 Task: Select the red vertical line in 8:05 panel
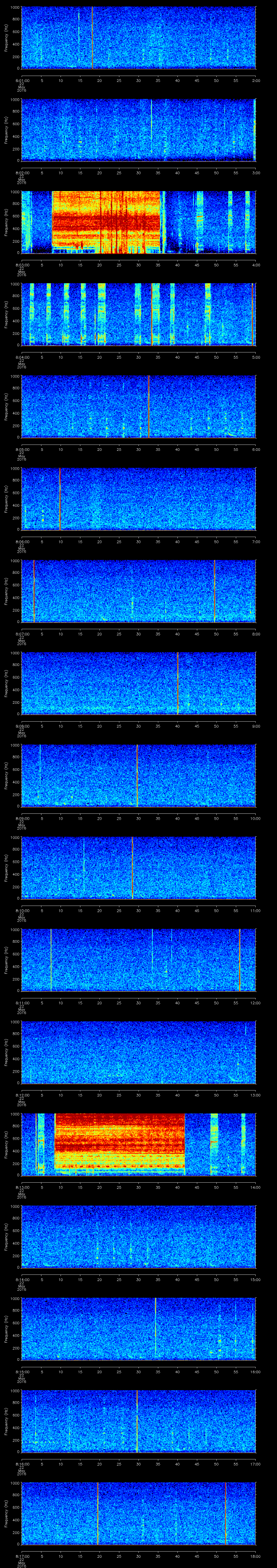coord(148,407)
